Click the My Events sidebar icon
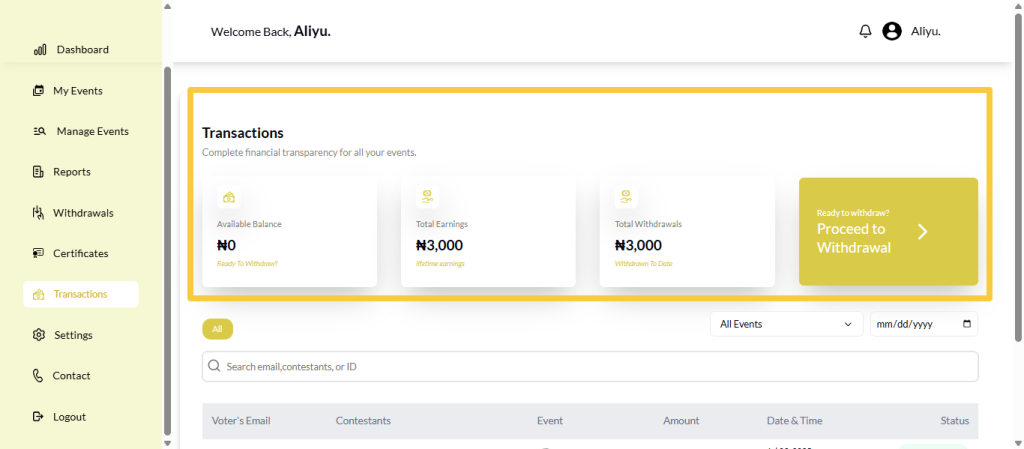The image size is (1024, 449). tap(38, 91)
